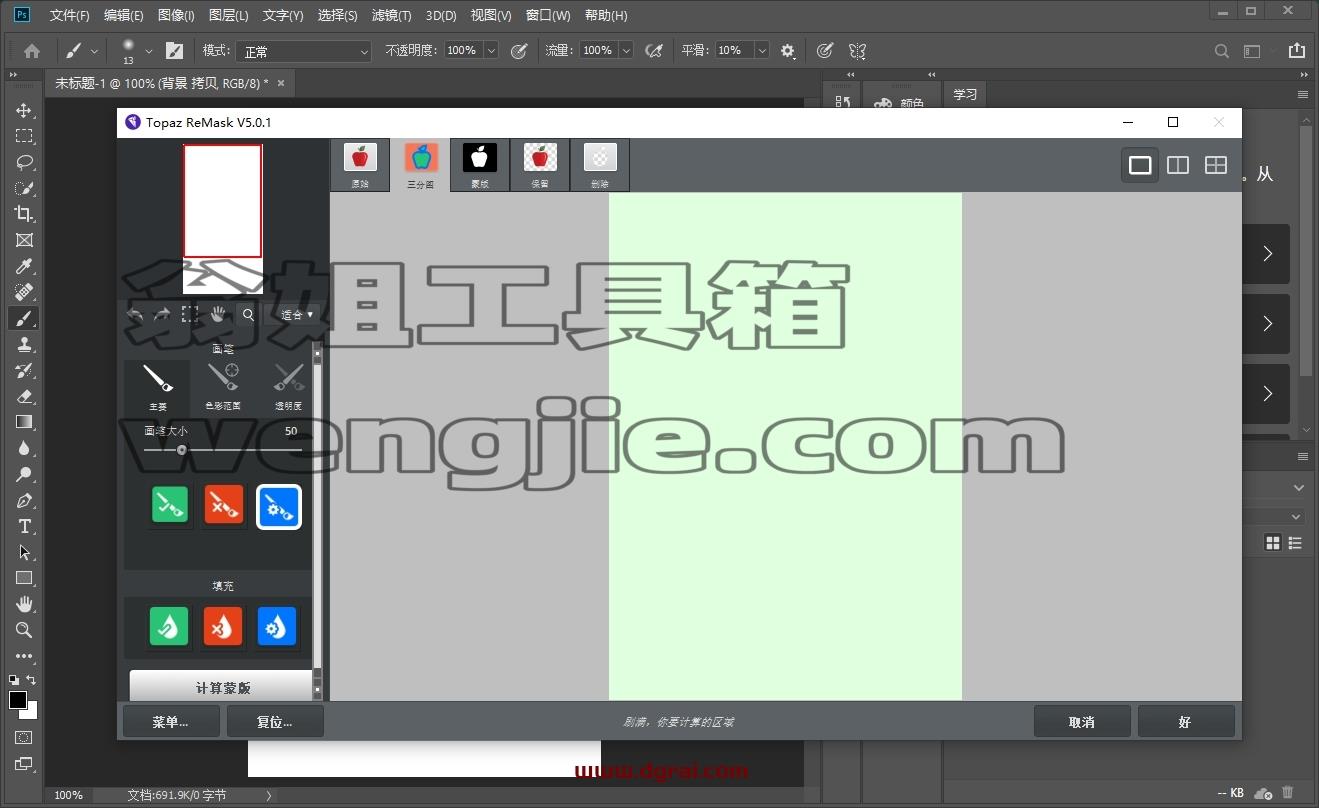Select the red cut brush
The width and height of the screenshot is (1319, 808).
click(223, 507)
